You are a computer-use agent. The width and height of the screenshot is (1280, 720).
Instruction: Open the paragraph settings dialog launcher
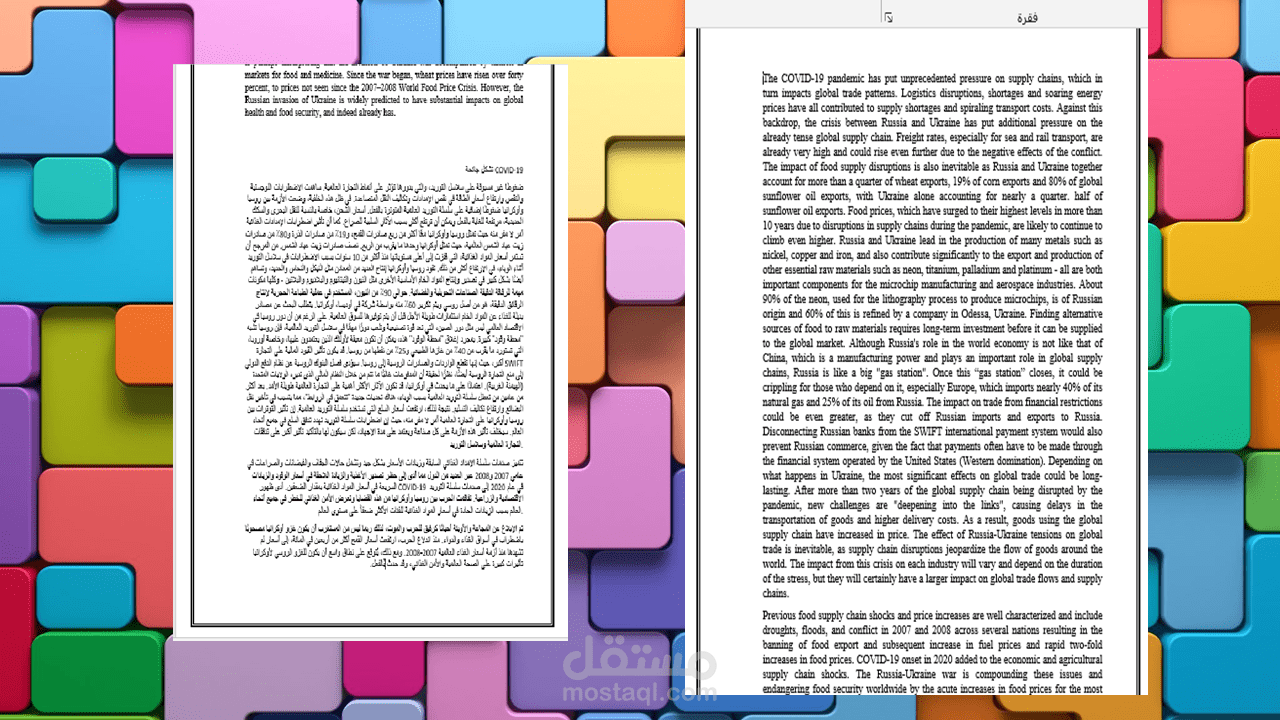(x=889, y=18)
